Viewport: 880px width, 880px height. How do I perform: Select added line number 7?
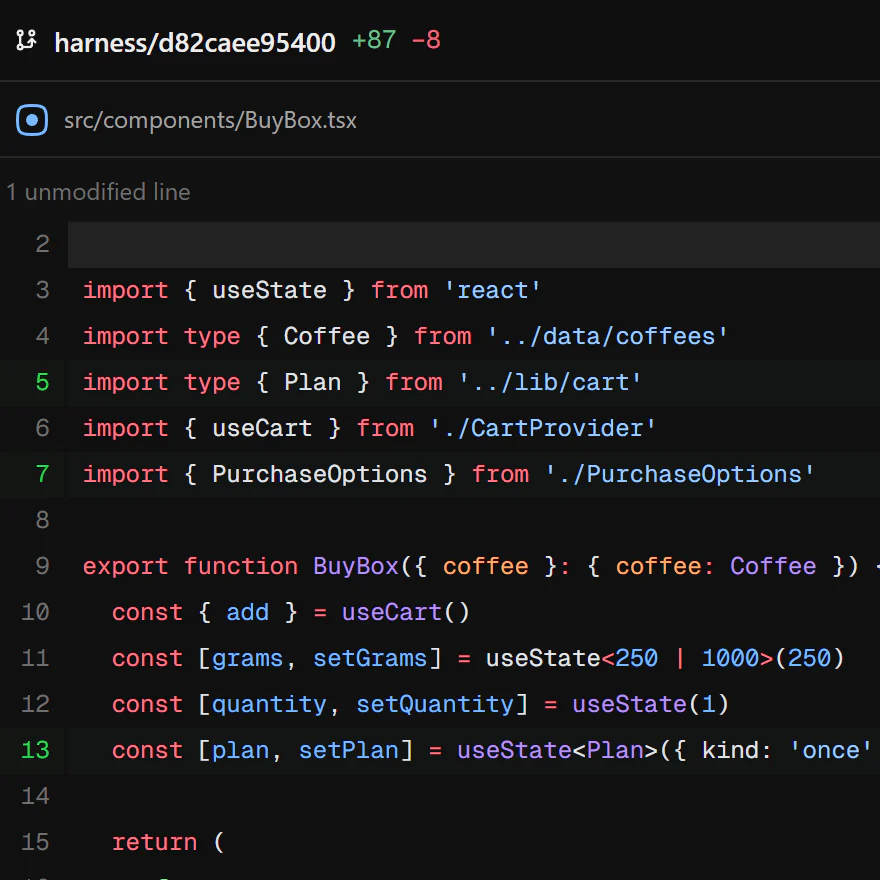coord(43,474)
